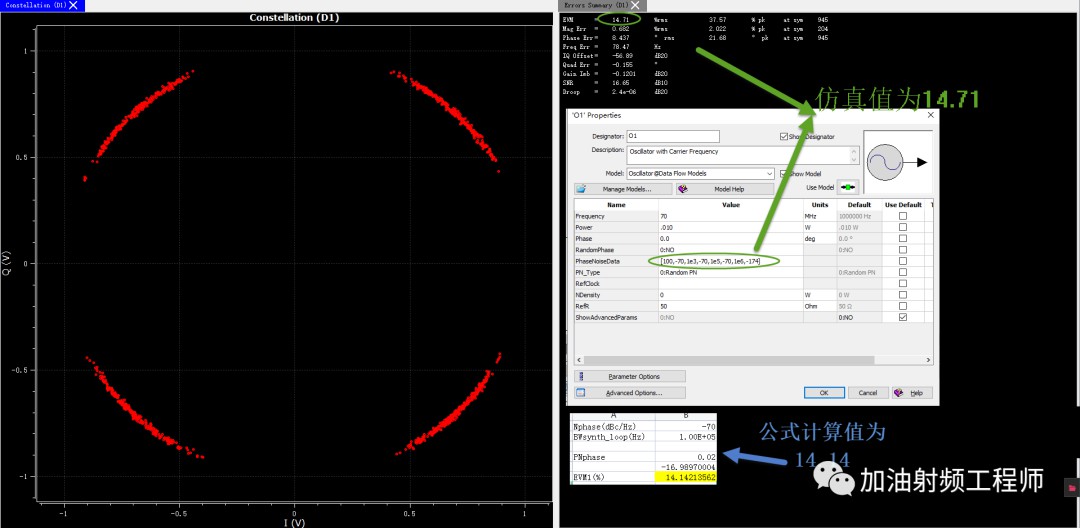Viewport: 1080px width, 528px height.
Task: Click the Name column header
Action: (616, 204)
